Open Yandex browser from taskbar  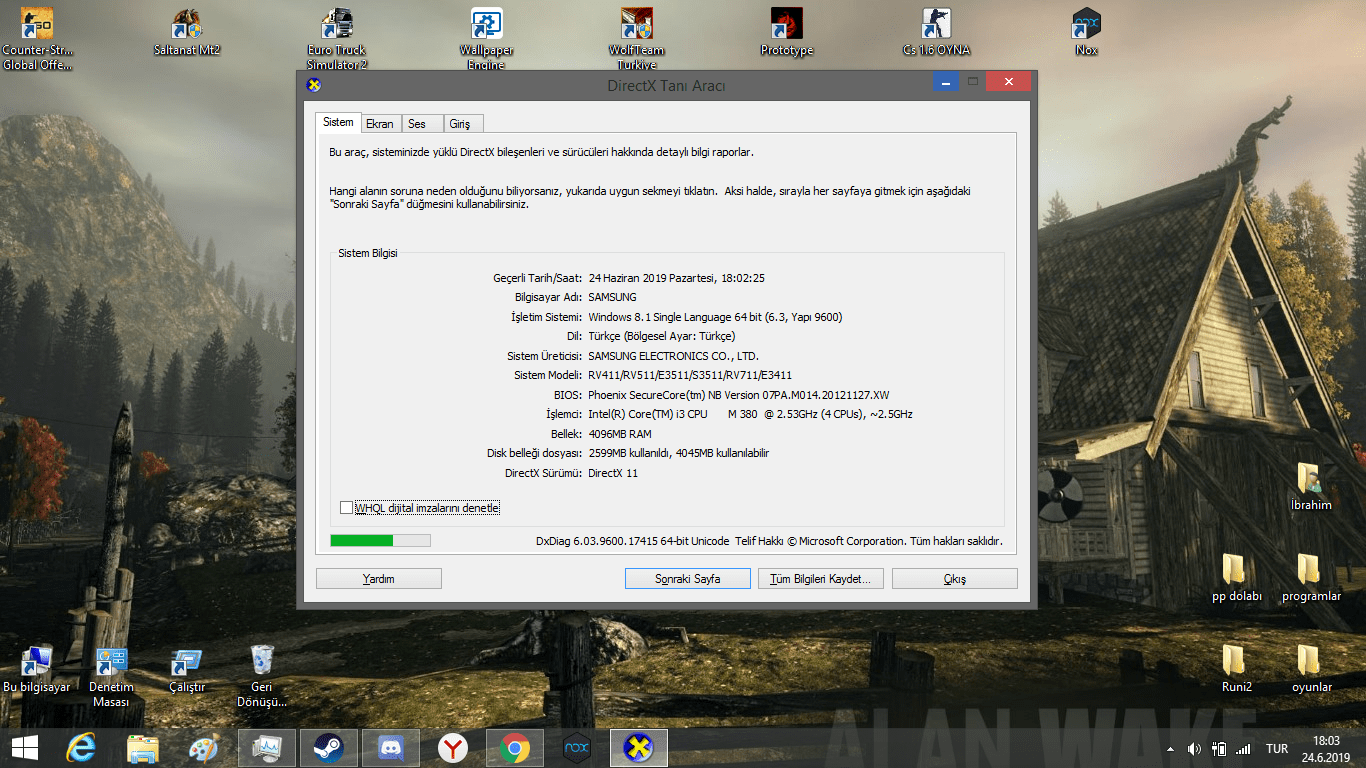[453, 748]
